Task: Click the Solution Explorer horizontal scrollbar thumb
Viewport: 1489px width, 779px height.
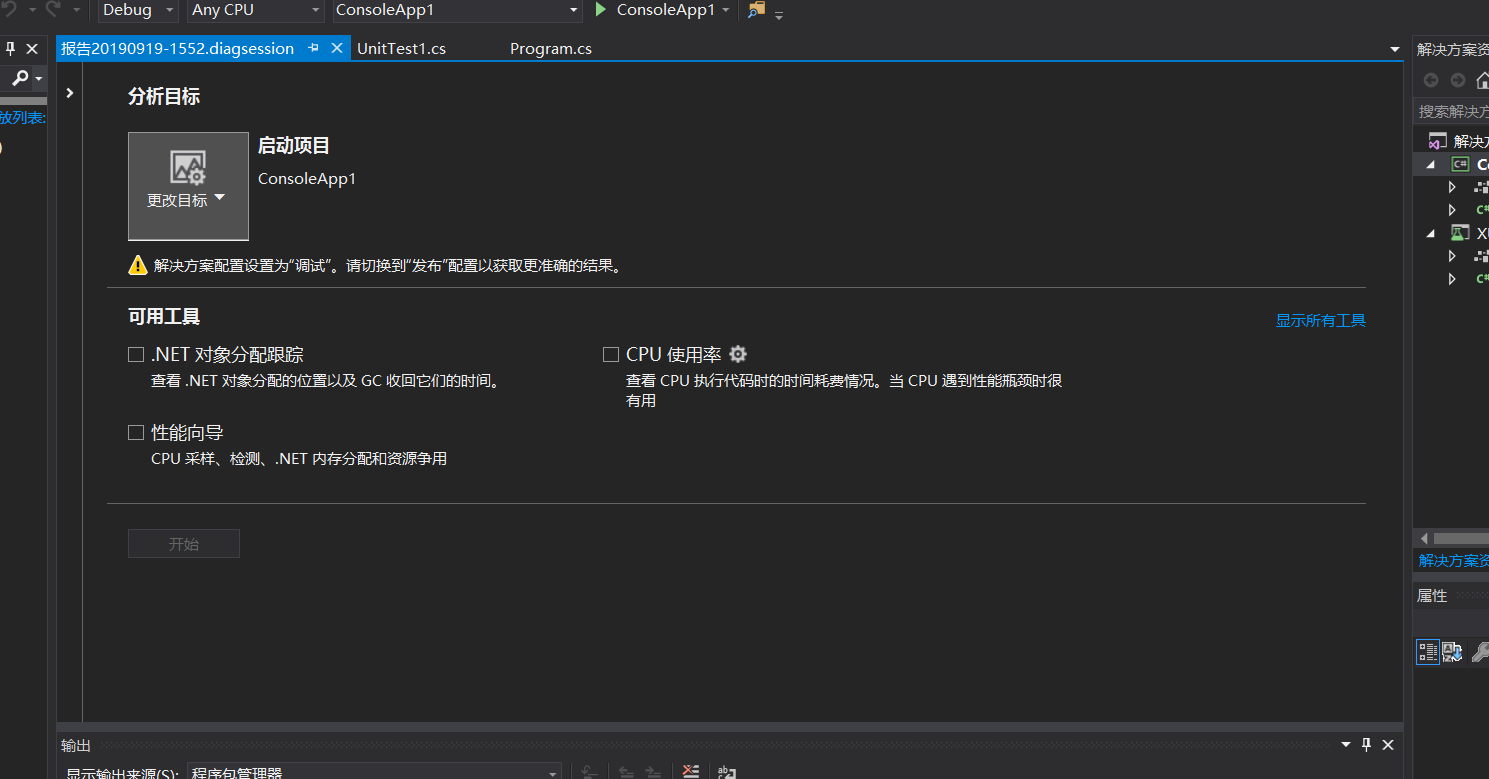Action: (x=1461, y=538)
